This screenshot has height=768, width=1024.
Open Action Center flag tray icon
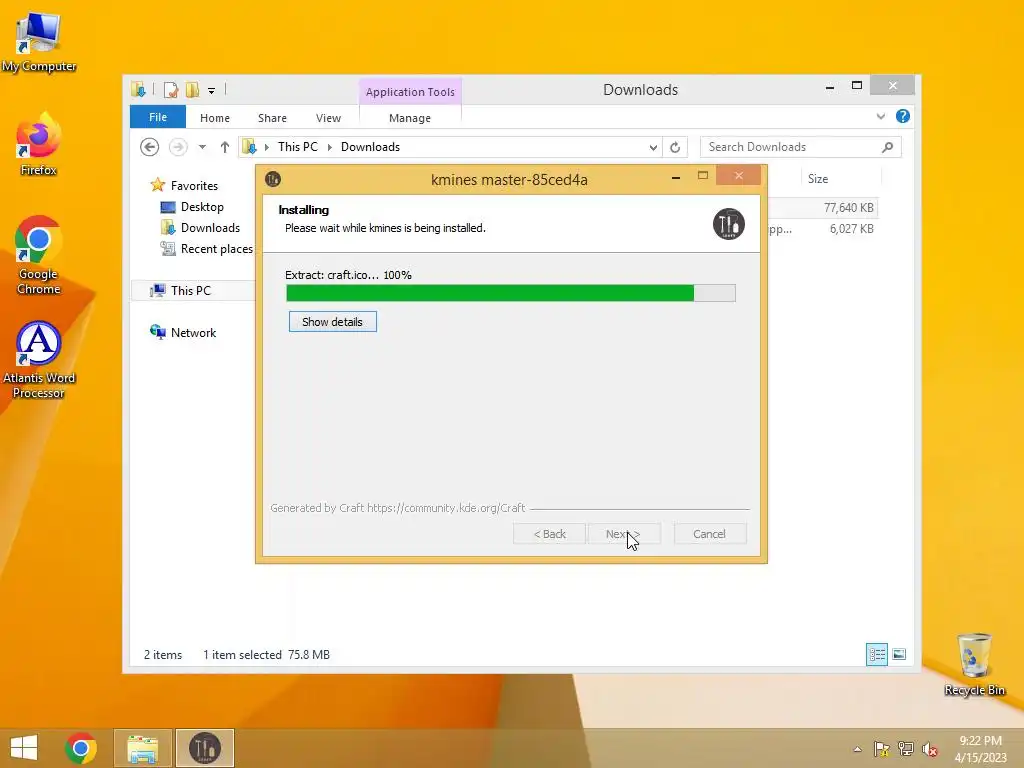click(882, 749)
